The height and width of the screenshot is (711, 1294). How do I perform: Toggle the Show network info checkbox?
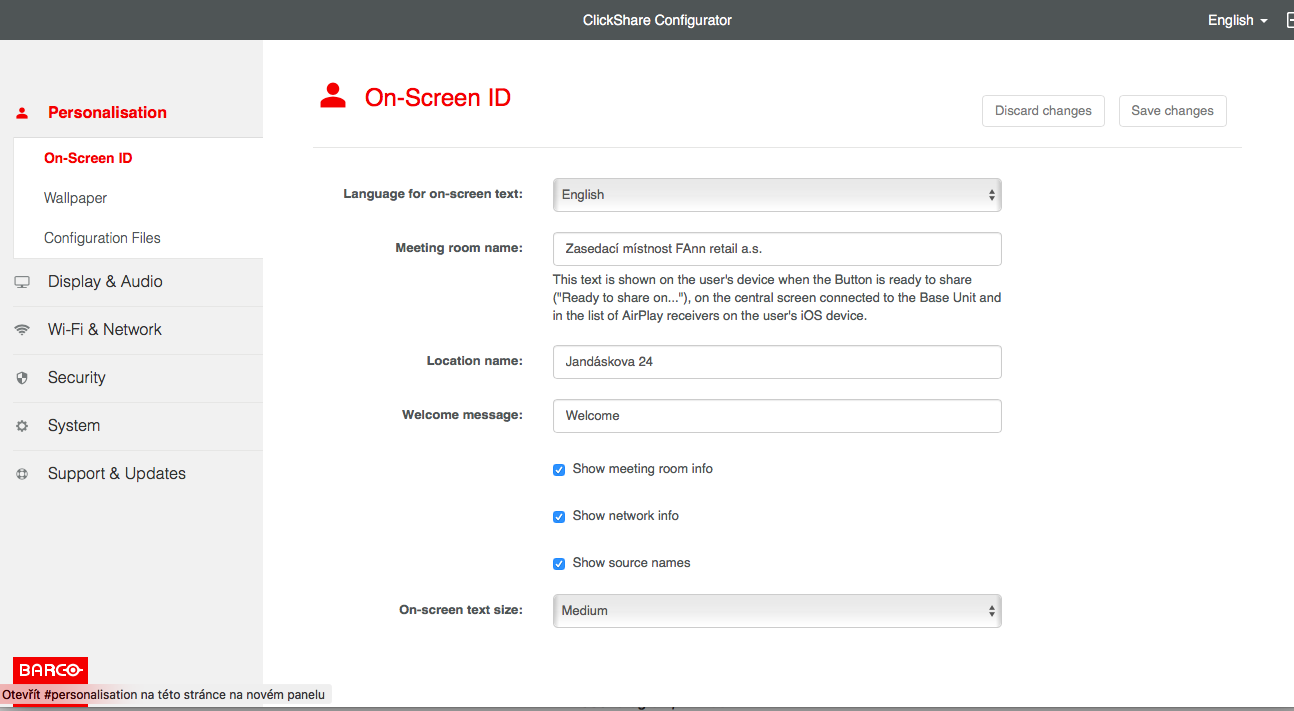coord(559,517)
